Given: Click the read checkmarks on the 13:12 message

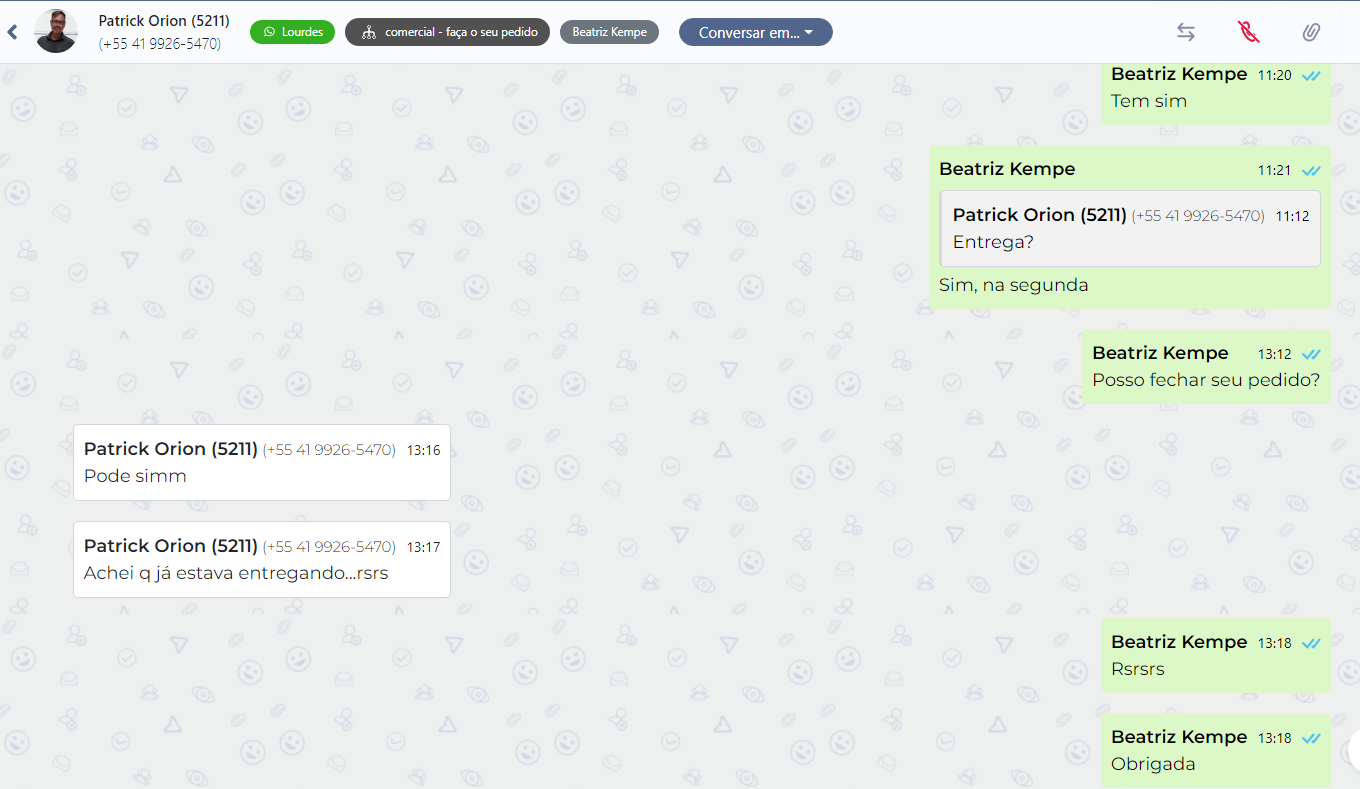Looking at the screenshot, I should click(x=1311, y=354).
